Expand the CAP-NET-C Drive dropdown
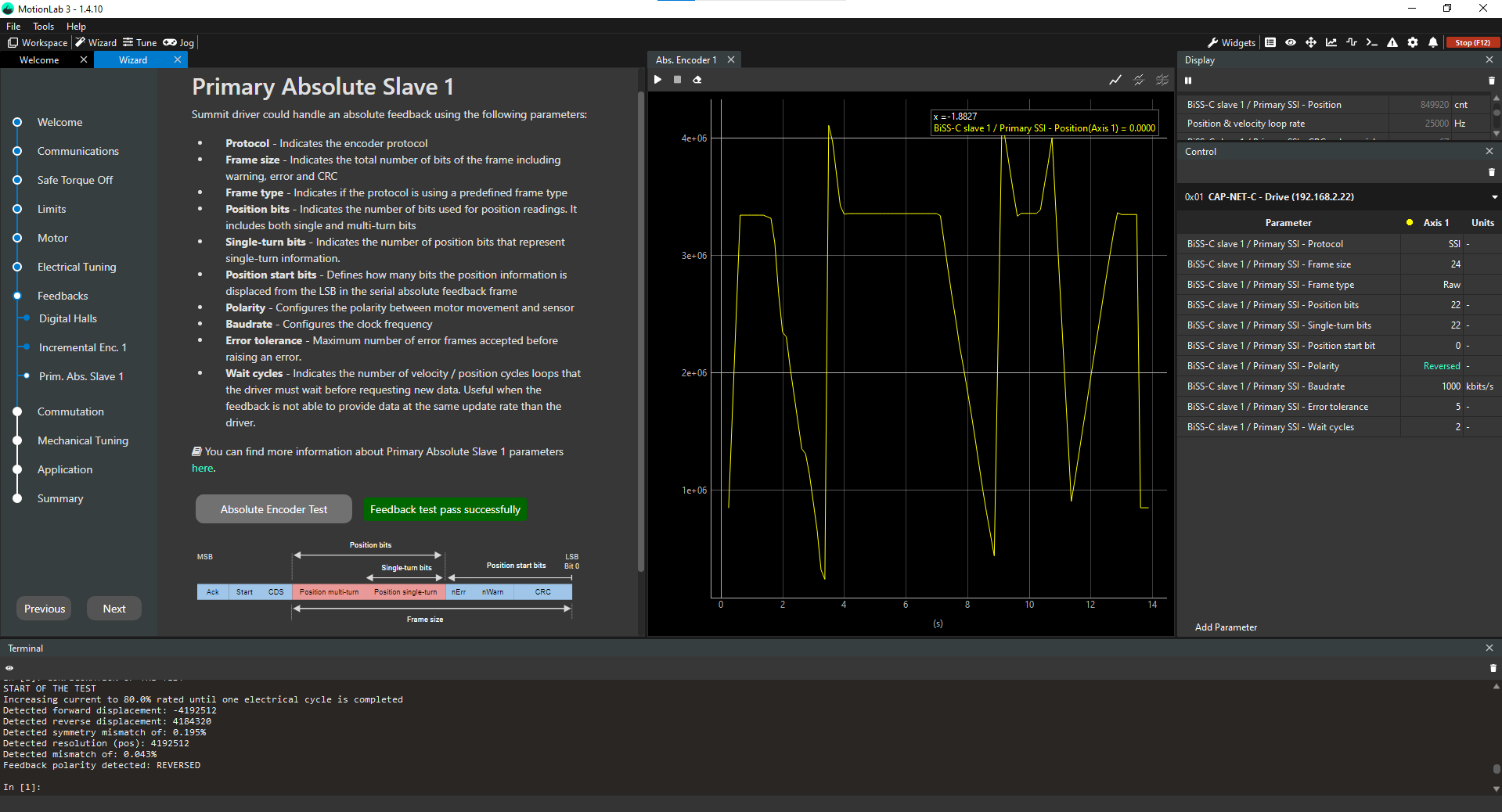The width and height of the screenshot is (1502, 812). tap(1493, 197)
